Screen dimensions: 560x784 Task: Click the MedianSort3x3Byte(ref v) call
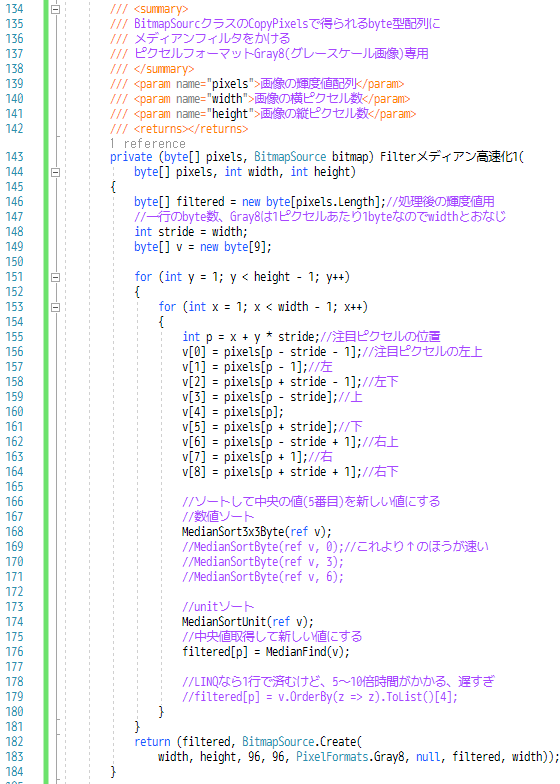click(x=256, y=532)
